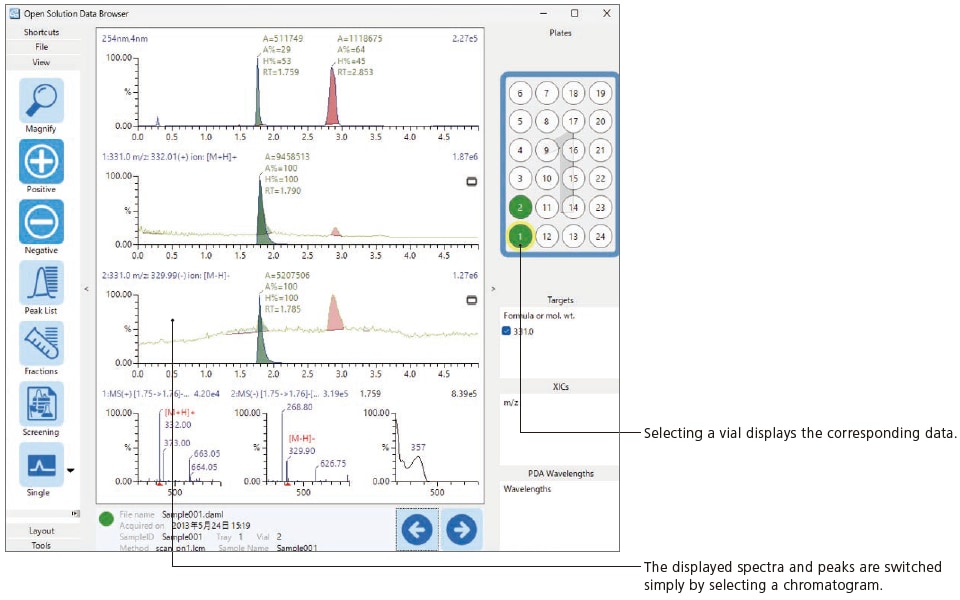Image resolution: width=960 pixels, height=600 pixels.
Task: Click the Positive polarity icon
Action: coord(41,161)
